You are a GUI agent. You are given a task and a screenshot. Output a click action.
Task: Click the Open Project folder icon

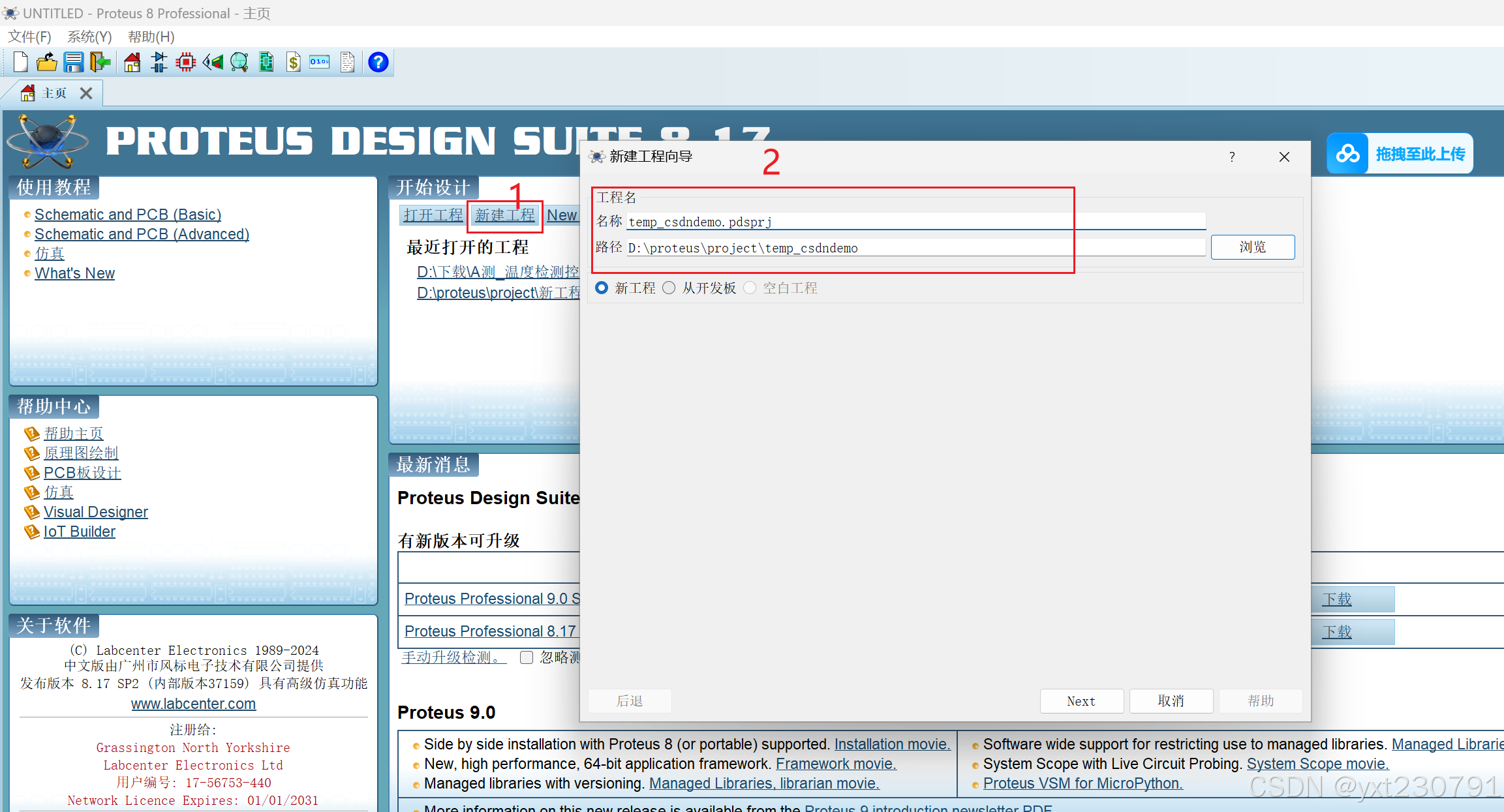coord(46,63)
